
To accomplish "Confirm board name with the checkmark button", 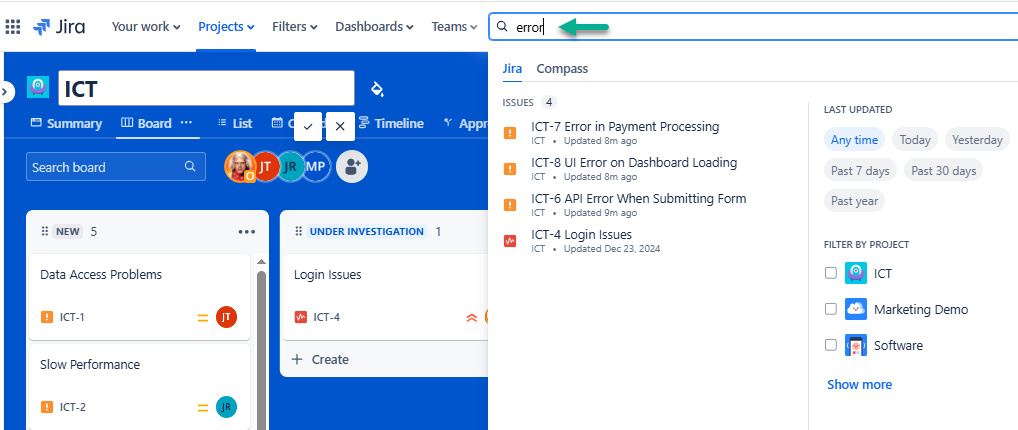I will 308,126.
